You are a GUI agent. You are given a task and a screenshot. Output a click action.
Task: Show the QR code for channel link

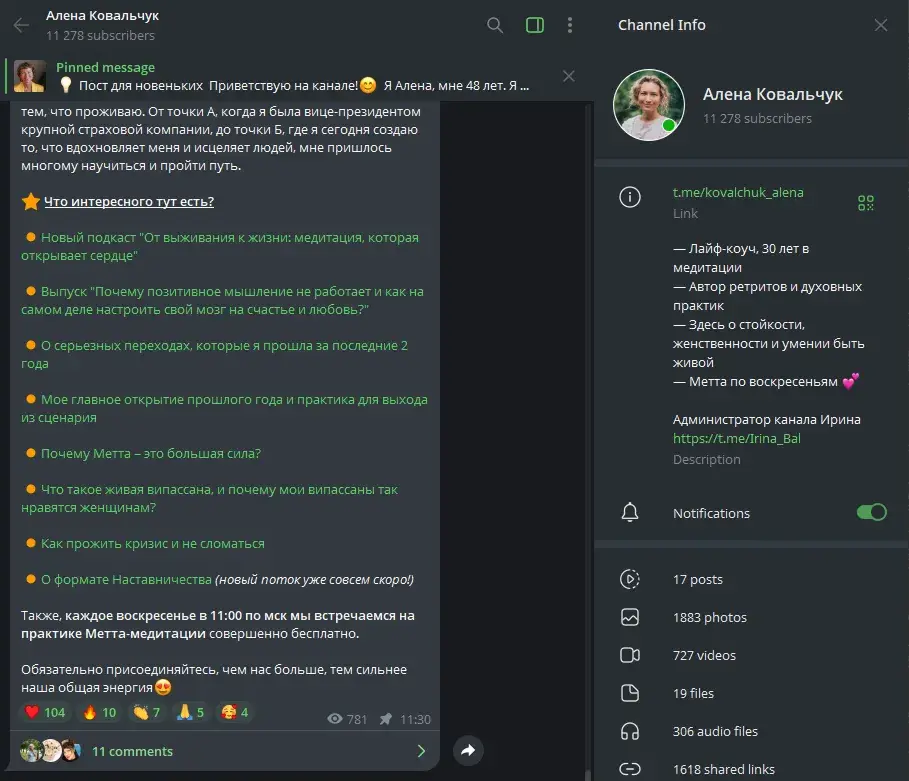(866, 203)
